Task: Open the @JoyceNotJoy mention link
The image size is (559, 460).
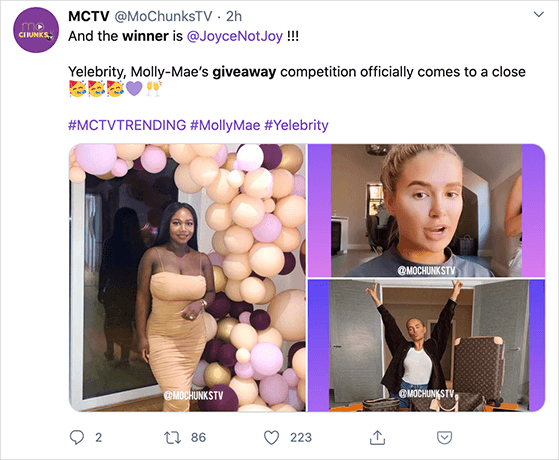Action: 235,36
